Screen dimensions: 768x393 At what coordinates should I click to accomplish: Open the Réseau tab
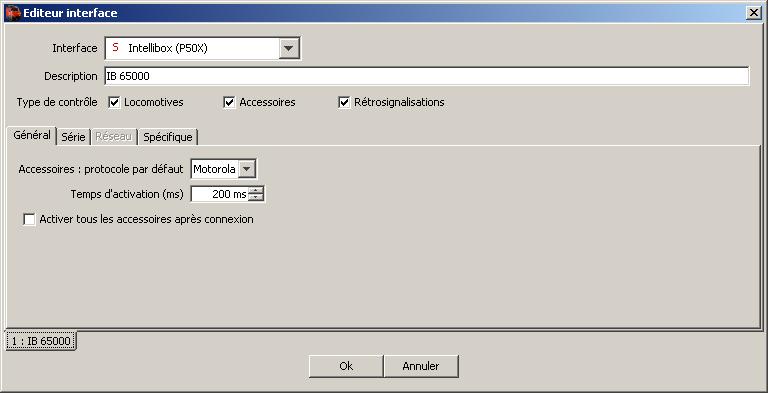(114, 137)
